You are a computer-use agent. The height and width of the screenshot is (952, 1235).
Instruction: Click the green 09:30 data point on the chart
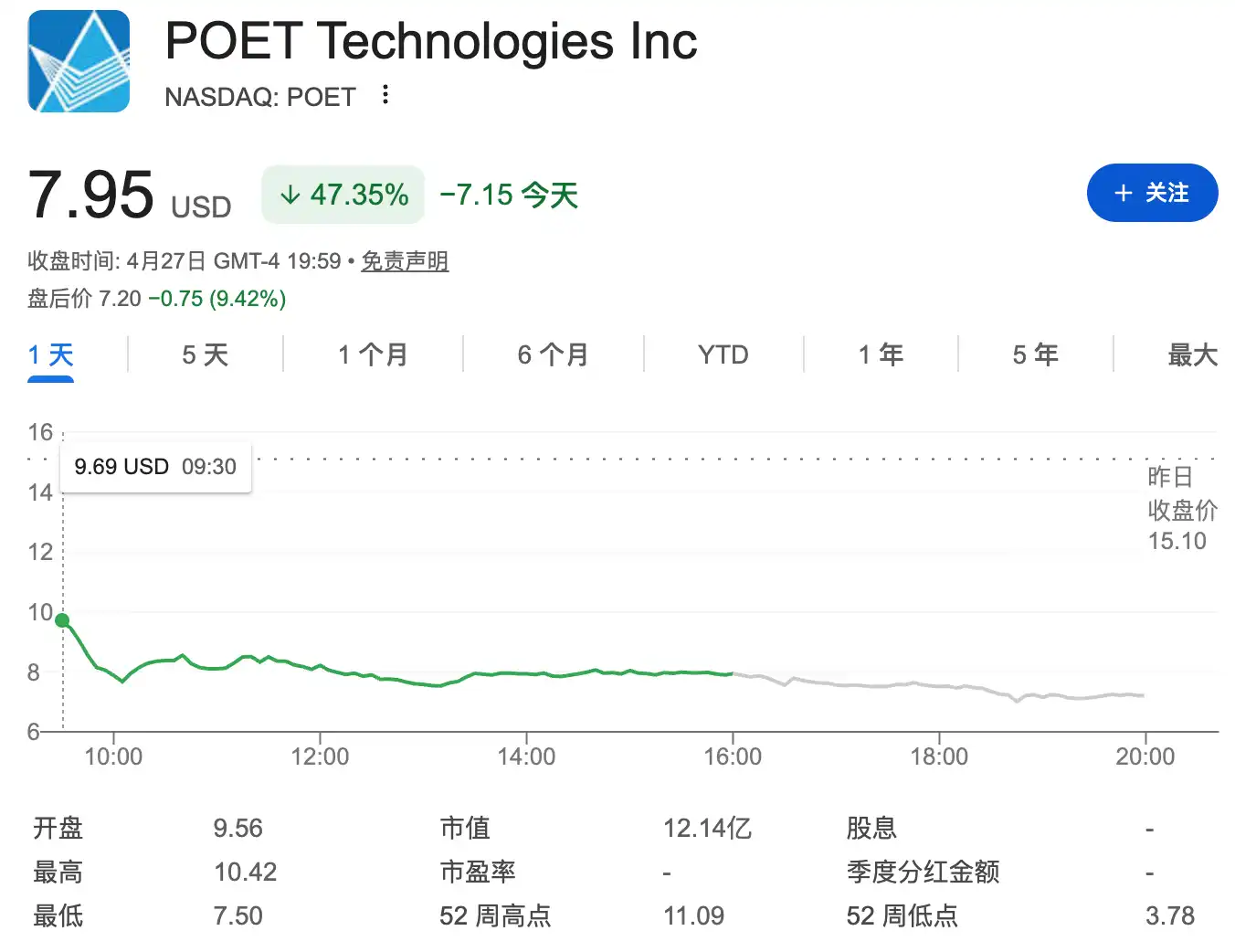pos(62,620)
